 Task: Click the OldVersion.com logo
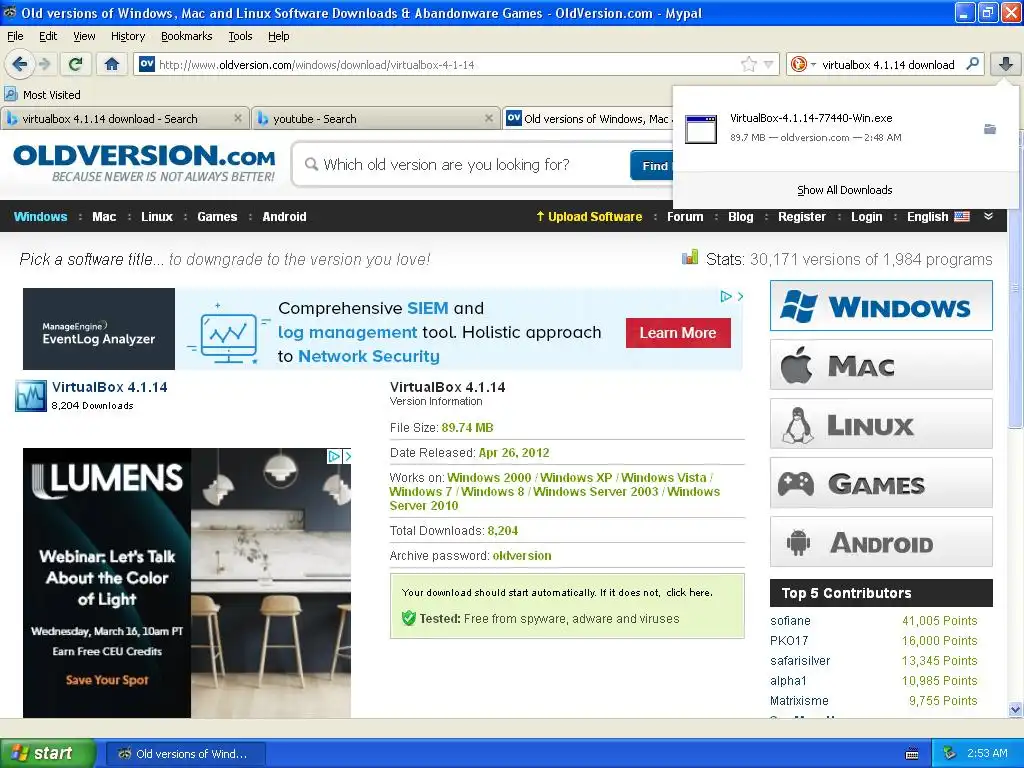click(x=144, y=163)
